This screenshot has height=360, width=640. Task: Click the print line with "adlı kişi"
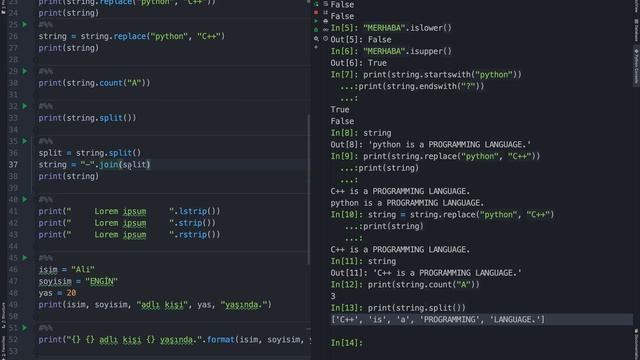(x=155, y=305)
